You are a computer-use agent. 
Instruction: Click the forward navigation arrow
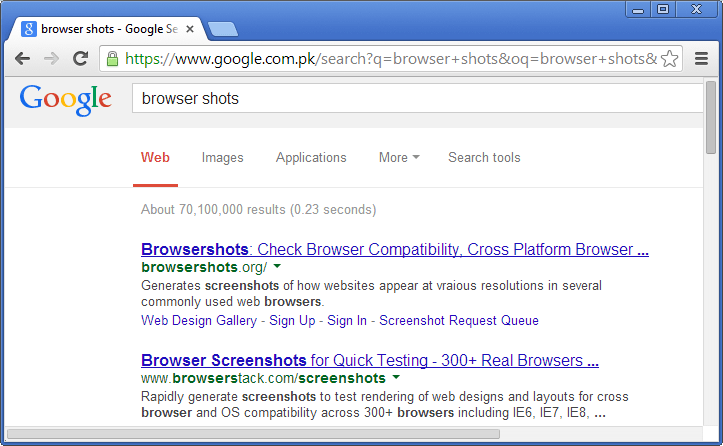(51, 59)
